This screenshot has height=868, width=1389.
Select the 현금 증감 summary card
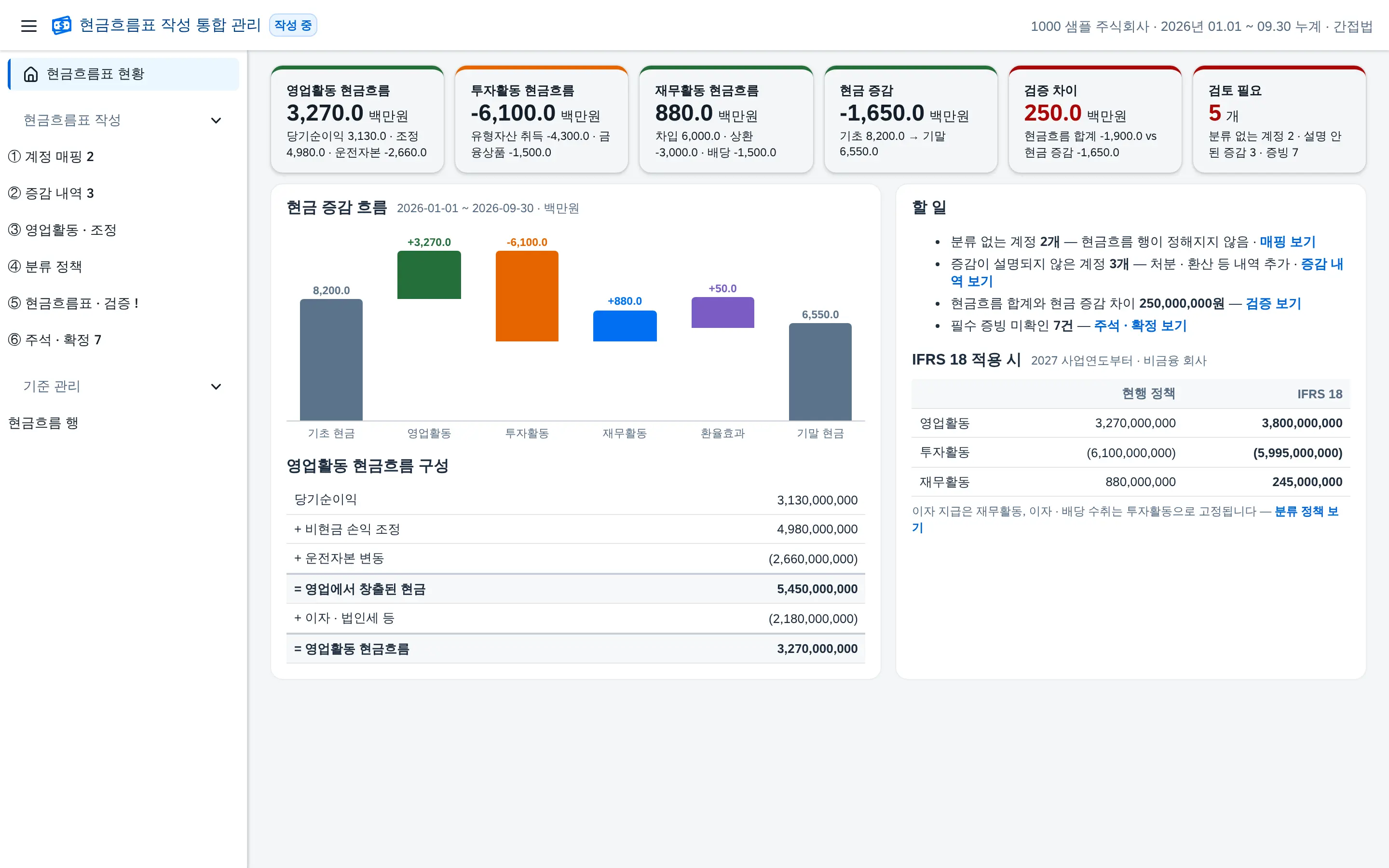pos(910,120)
